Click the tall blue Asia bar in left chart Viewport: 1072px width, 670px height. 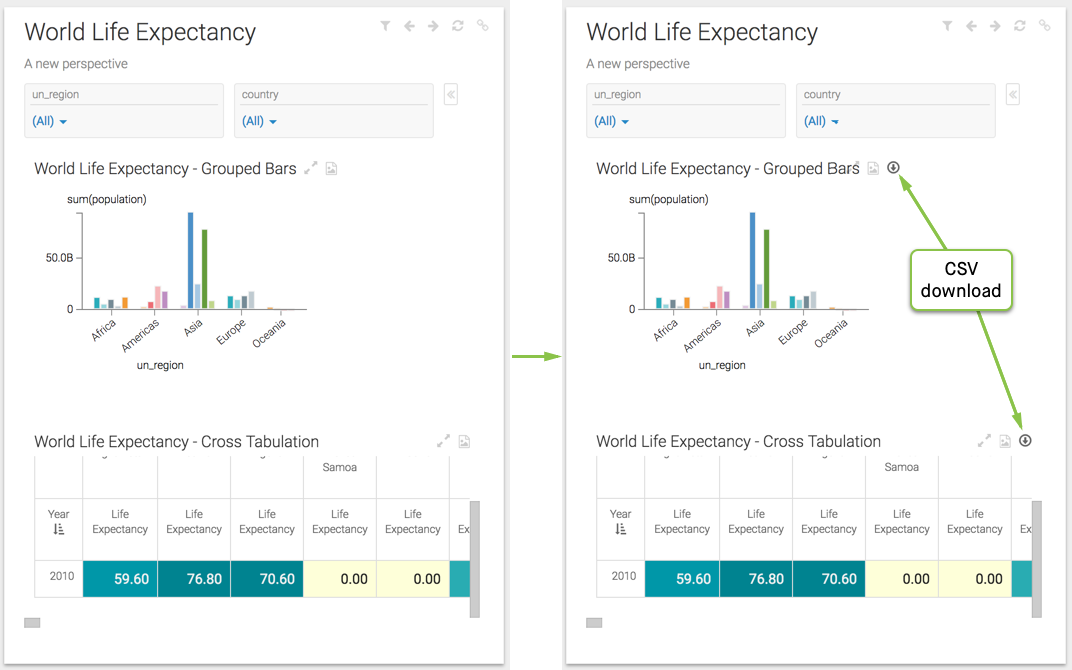click(x=190, y=260)
